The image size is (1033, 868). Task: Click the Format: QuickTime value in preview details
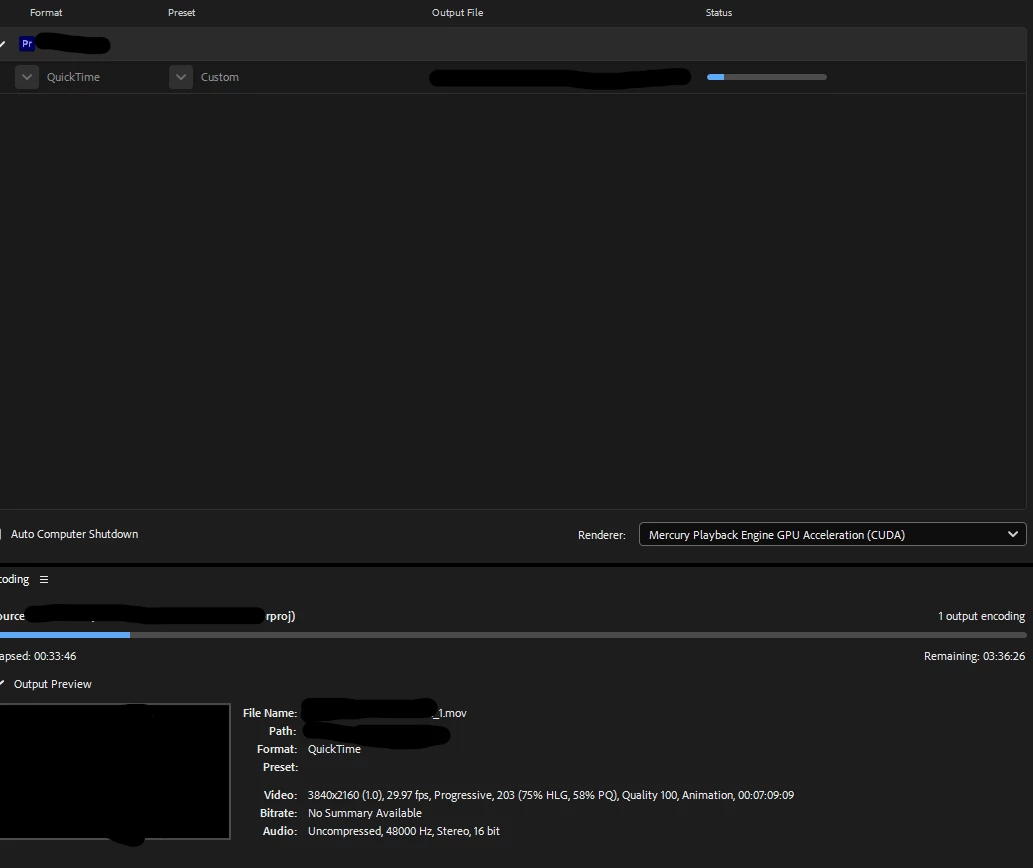click(x=334, y=749)
